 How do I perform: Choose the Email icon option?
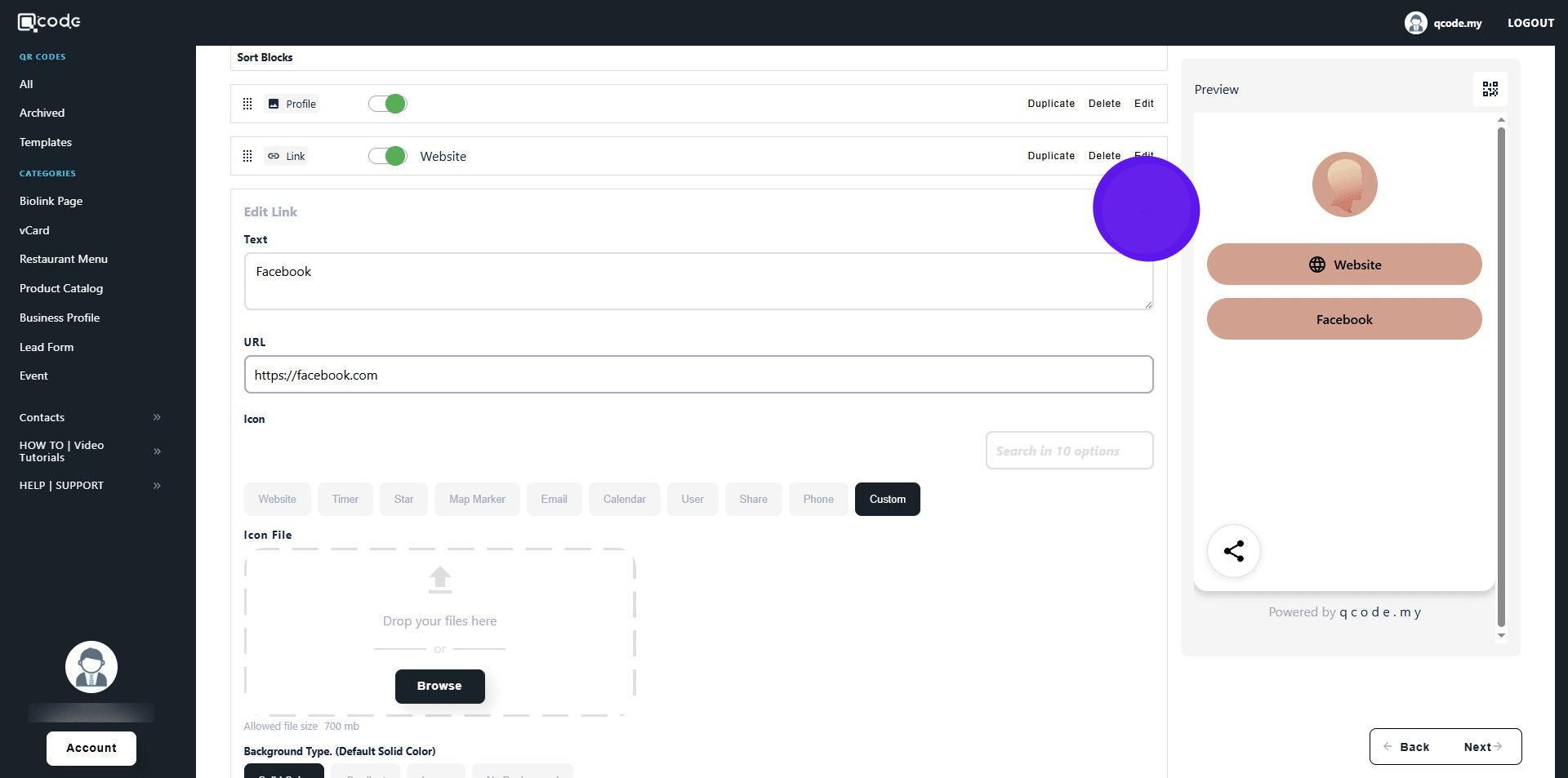[554, 500]
